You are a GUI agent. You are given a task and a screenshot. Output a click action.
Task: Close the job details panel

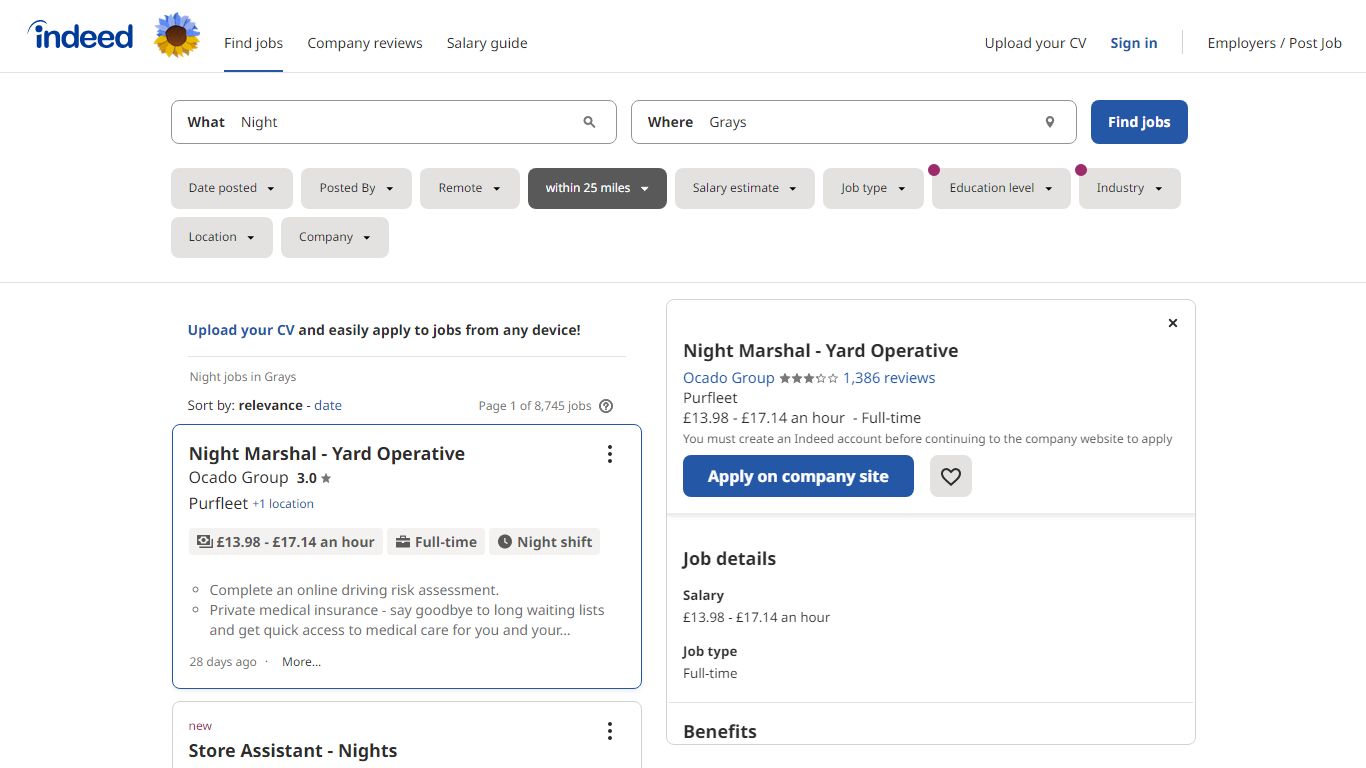(x=1173, y=323)
